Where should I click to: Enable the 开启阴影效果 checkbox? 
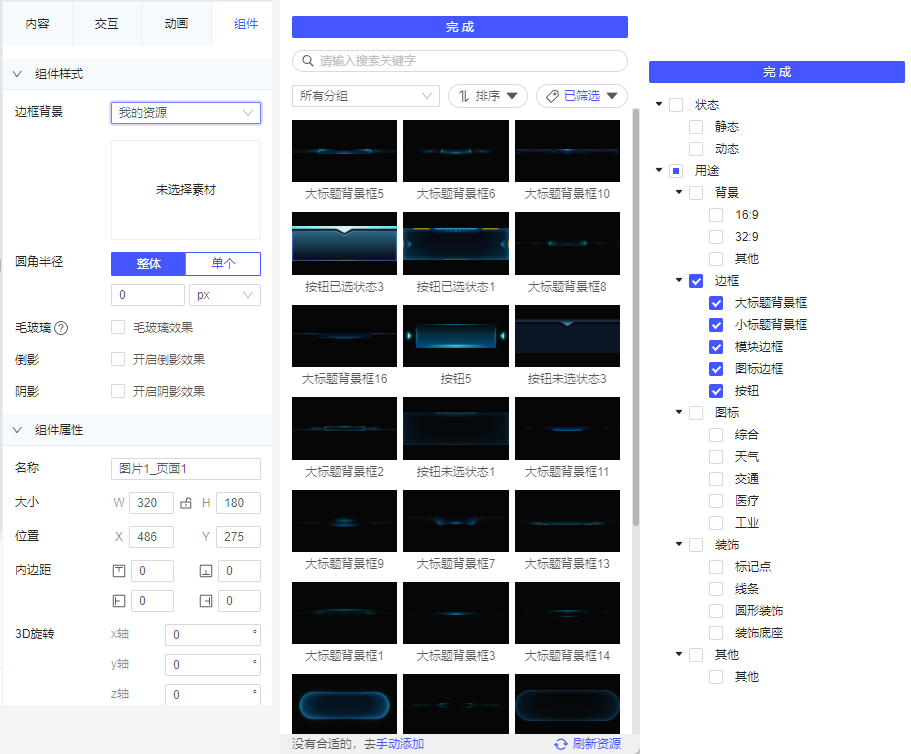(x=118, y=391)
